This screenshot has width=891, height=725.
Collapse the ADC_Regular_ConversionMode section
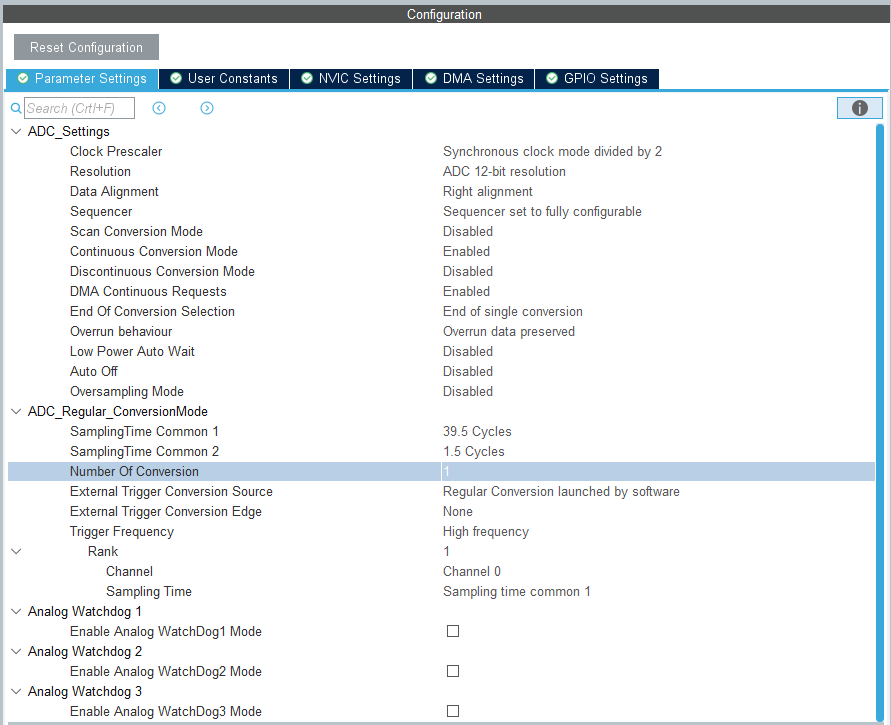(16, 411)
